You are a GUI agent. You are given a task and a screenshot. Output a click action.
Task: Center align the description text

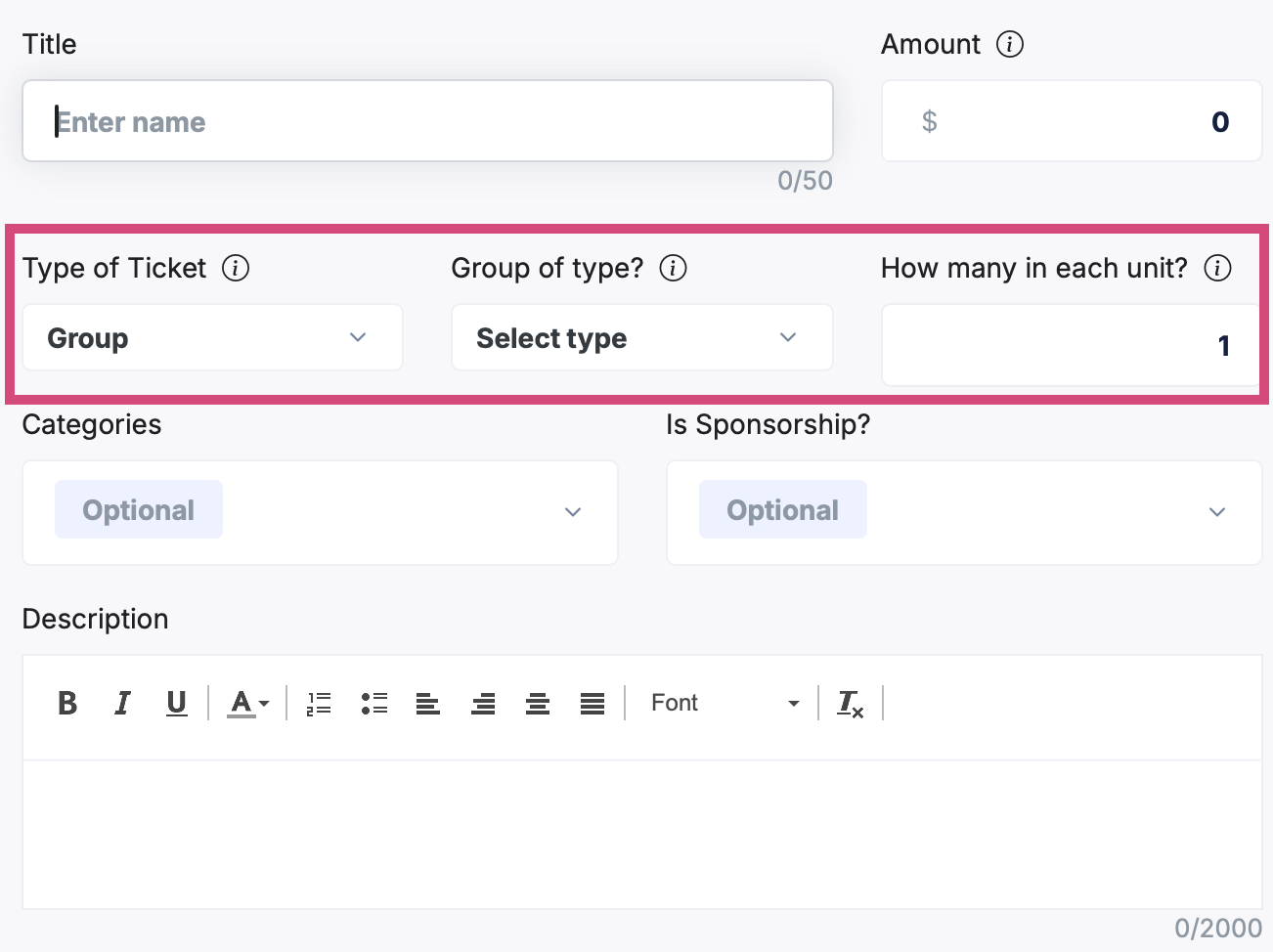(x=538, y=703)
